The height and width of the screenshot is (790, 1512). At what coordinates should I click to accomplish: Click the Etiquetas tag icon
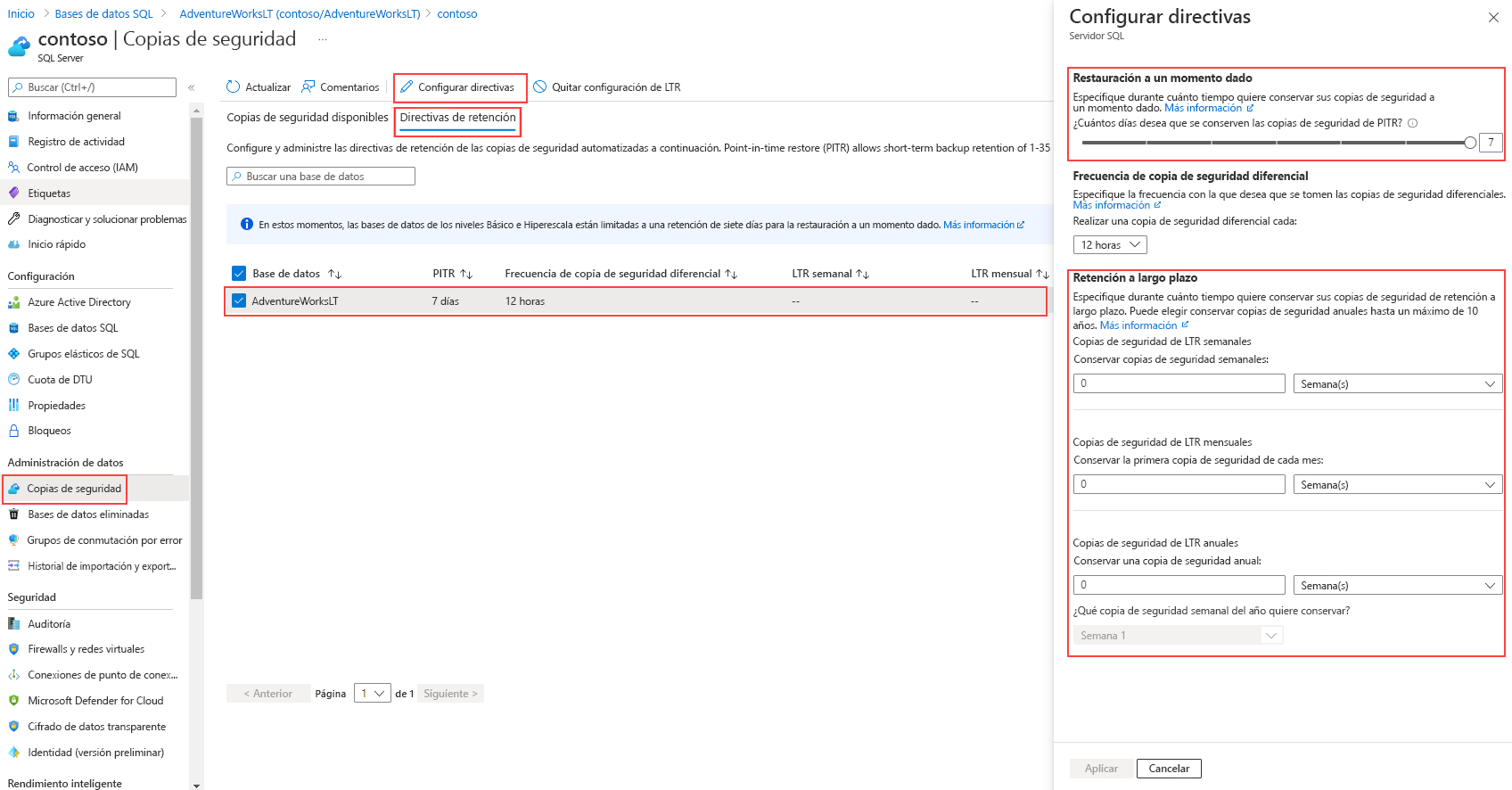click(13, 193)
